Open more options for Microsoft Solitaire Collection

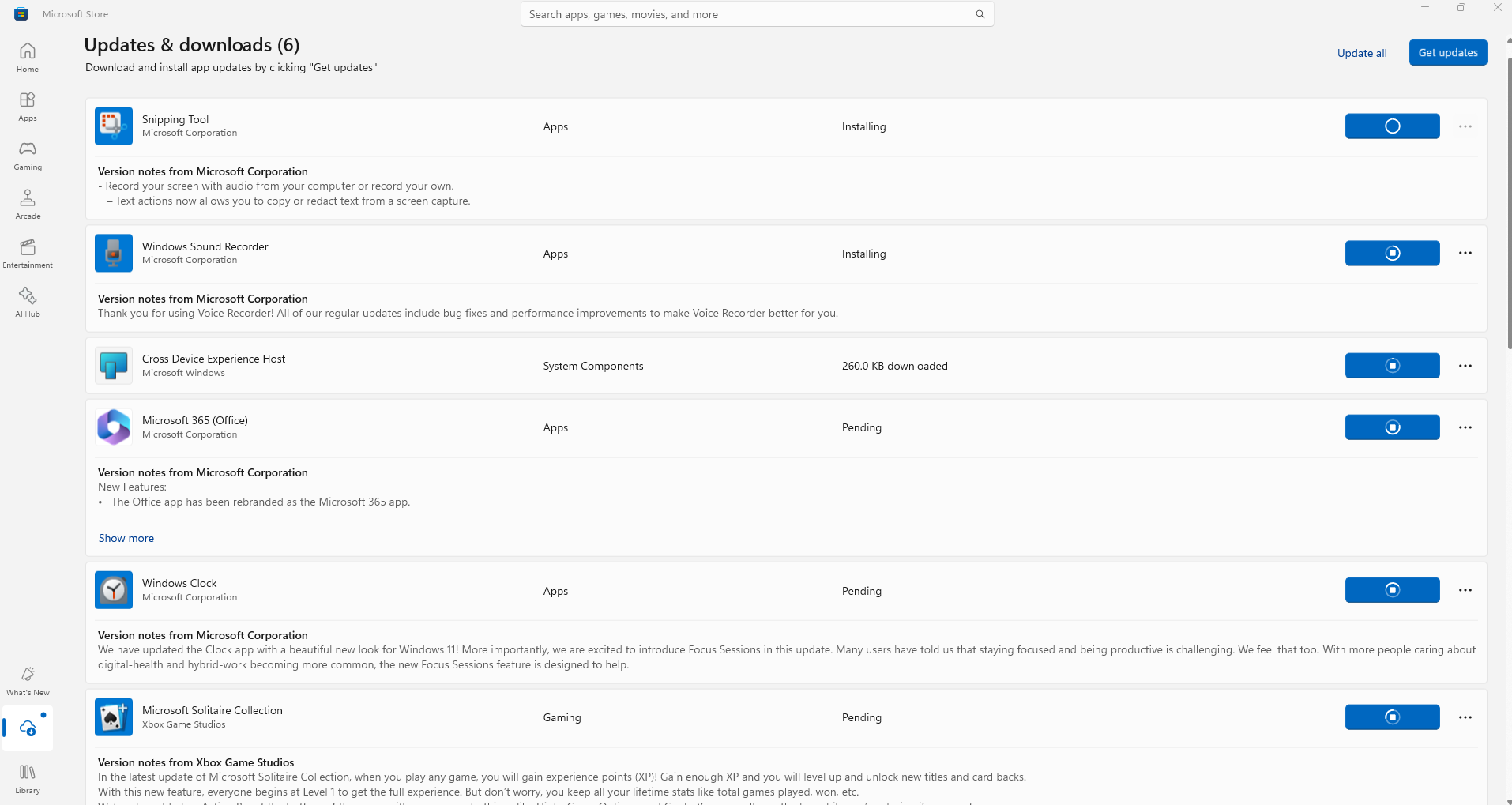click(x=1465, y=717)
